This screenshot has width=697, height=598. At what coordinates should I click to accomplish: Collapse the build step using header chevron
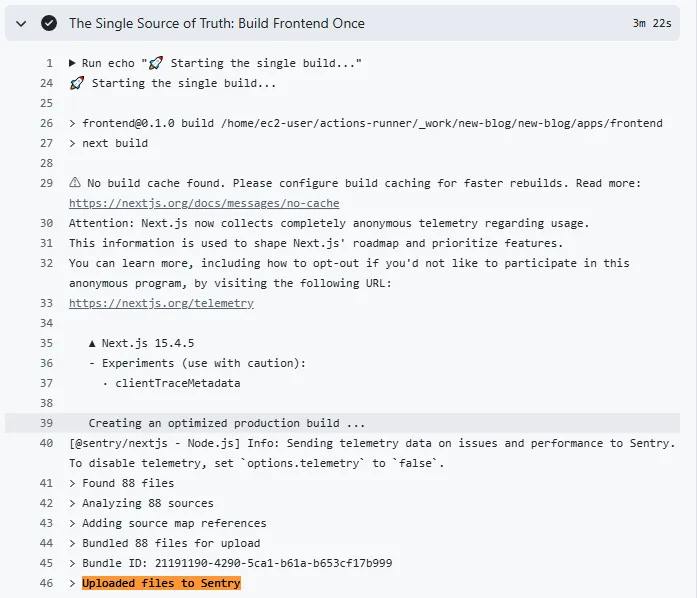(21, 23)
